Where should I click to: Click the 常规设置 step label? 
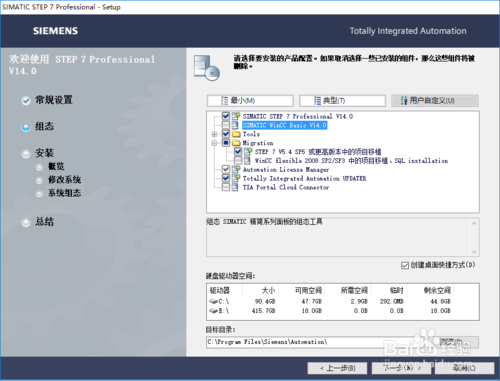click(54, 100)
